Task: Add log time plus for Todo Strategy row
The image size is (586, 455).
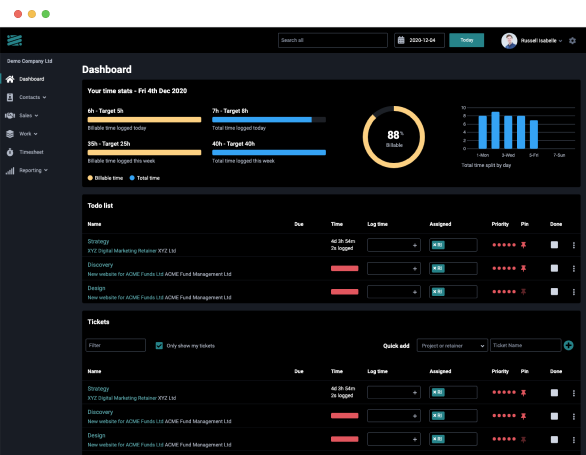Action: pyautogui.click(x=414, y=245)
